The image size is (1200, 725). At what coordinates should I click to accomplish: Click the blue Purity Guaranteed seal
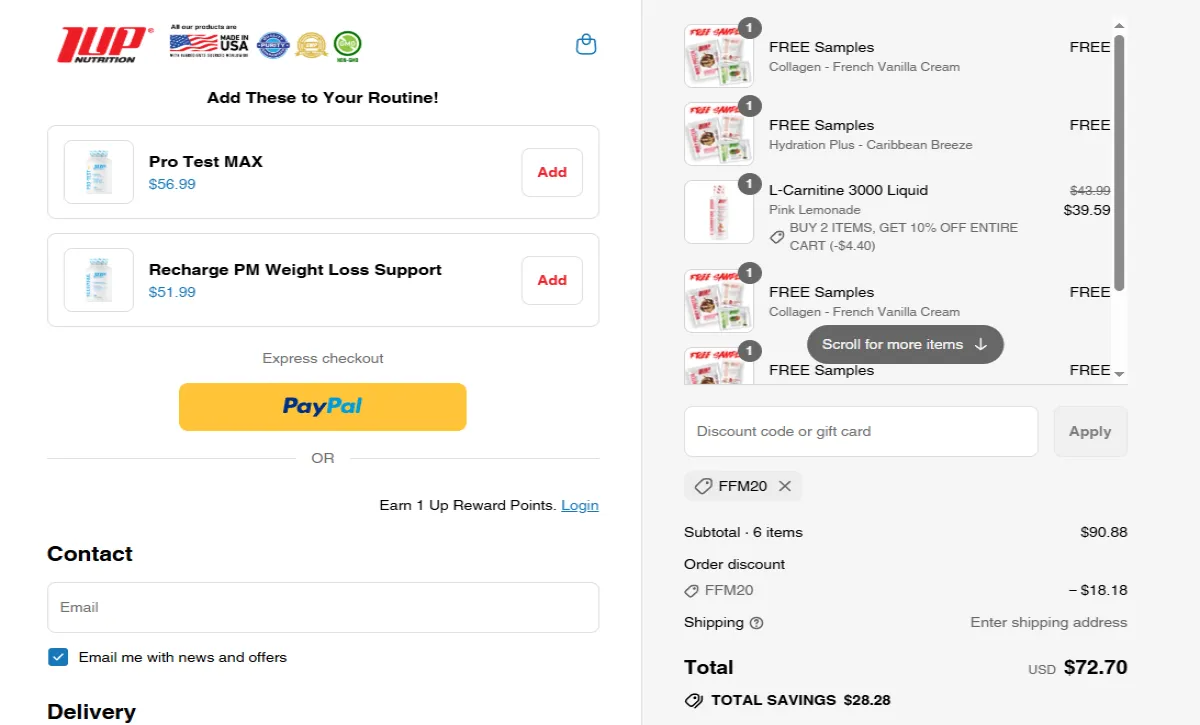tap(273, 46)
